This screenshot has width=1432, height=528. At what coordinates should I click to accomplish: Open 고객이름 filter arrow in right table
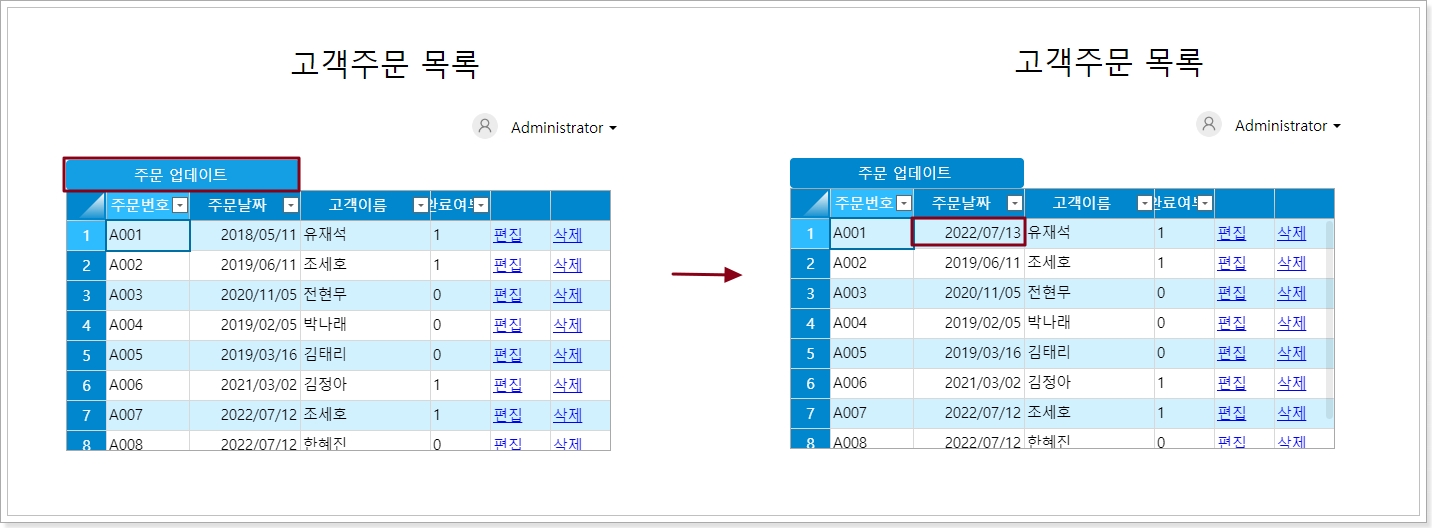(1144, 203)
